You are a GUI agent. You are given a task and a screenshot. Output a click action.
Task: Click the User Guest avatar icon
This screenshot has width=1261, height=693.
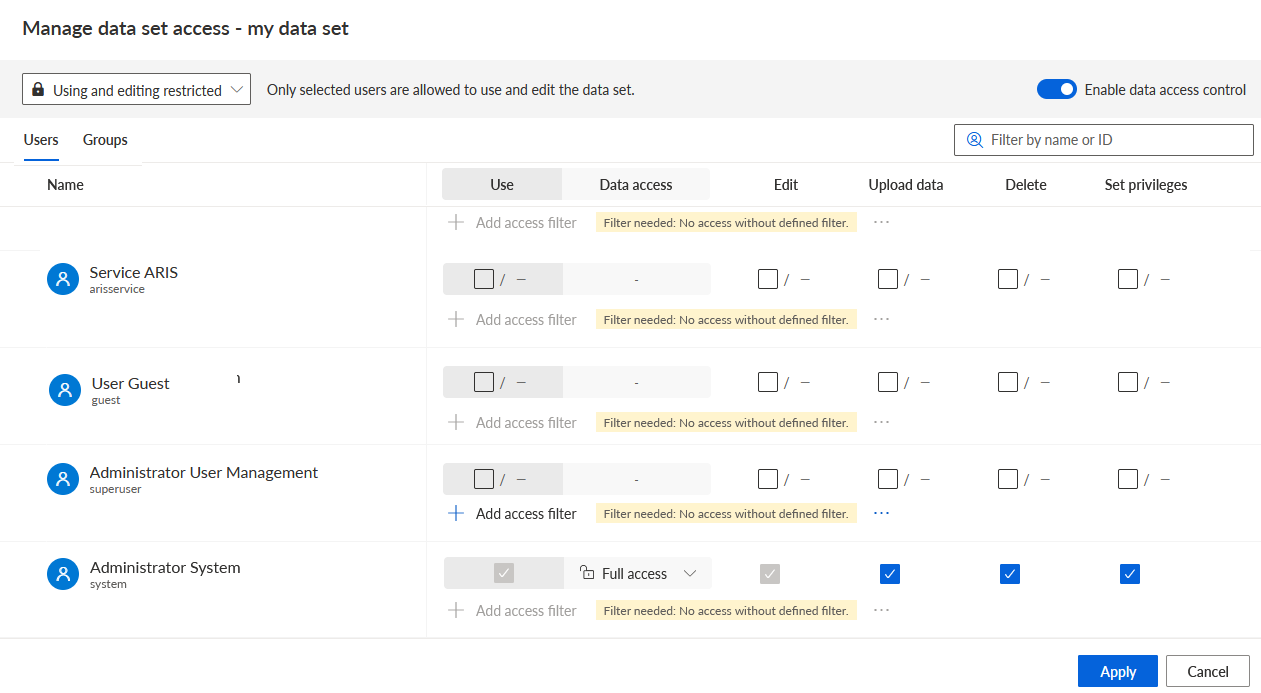65,390
